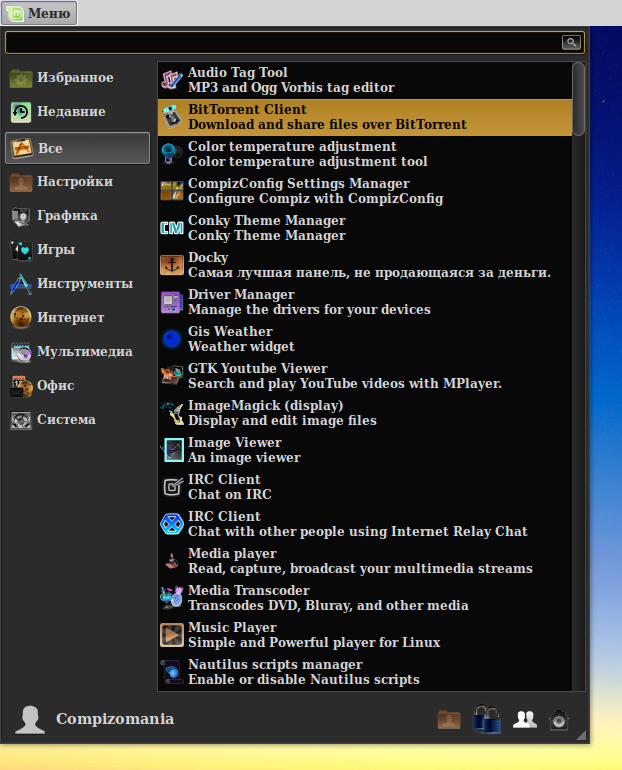
Task: Click the Conky Theme Manager CM icon
Action: 172,228
